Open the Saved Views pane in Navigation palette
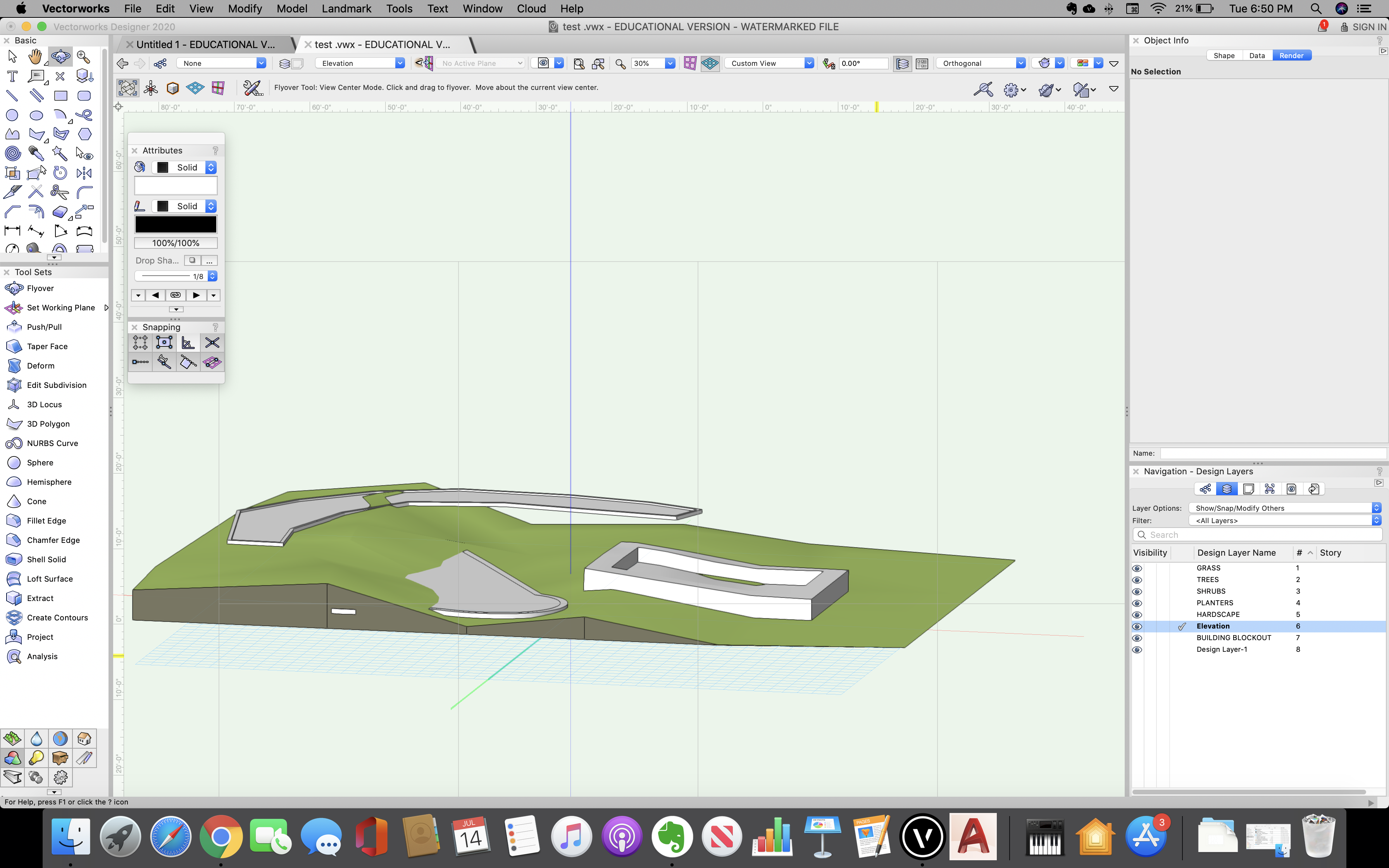 click(x=1291, y=489)
